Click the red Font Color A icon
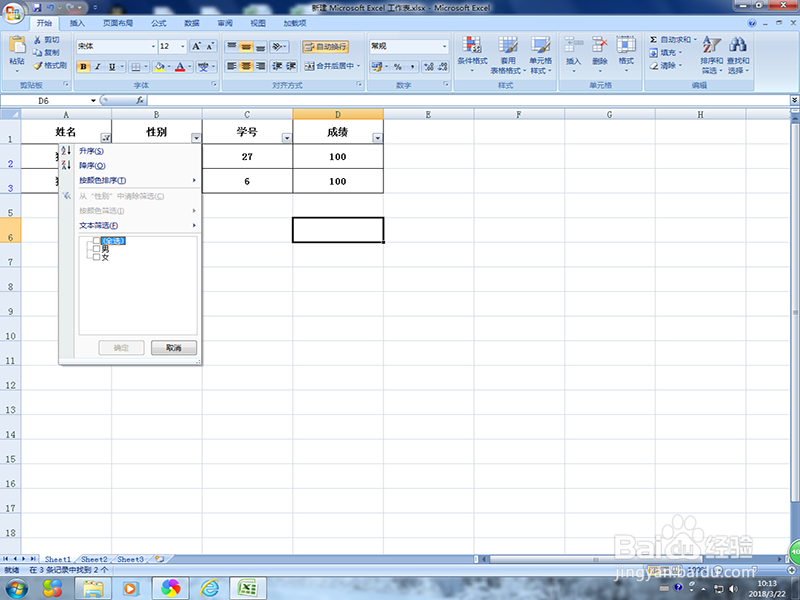This screenshot has height=600, width=800. coord(180,66)
